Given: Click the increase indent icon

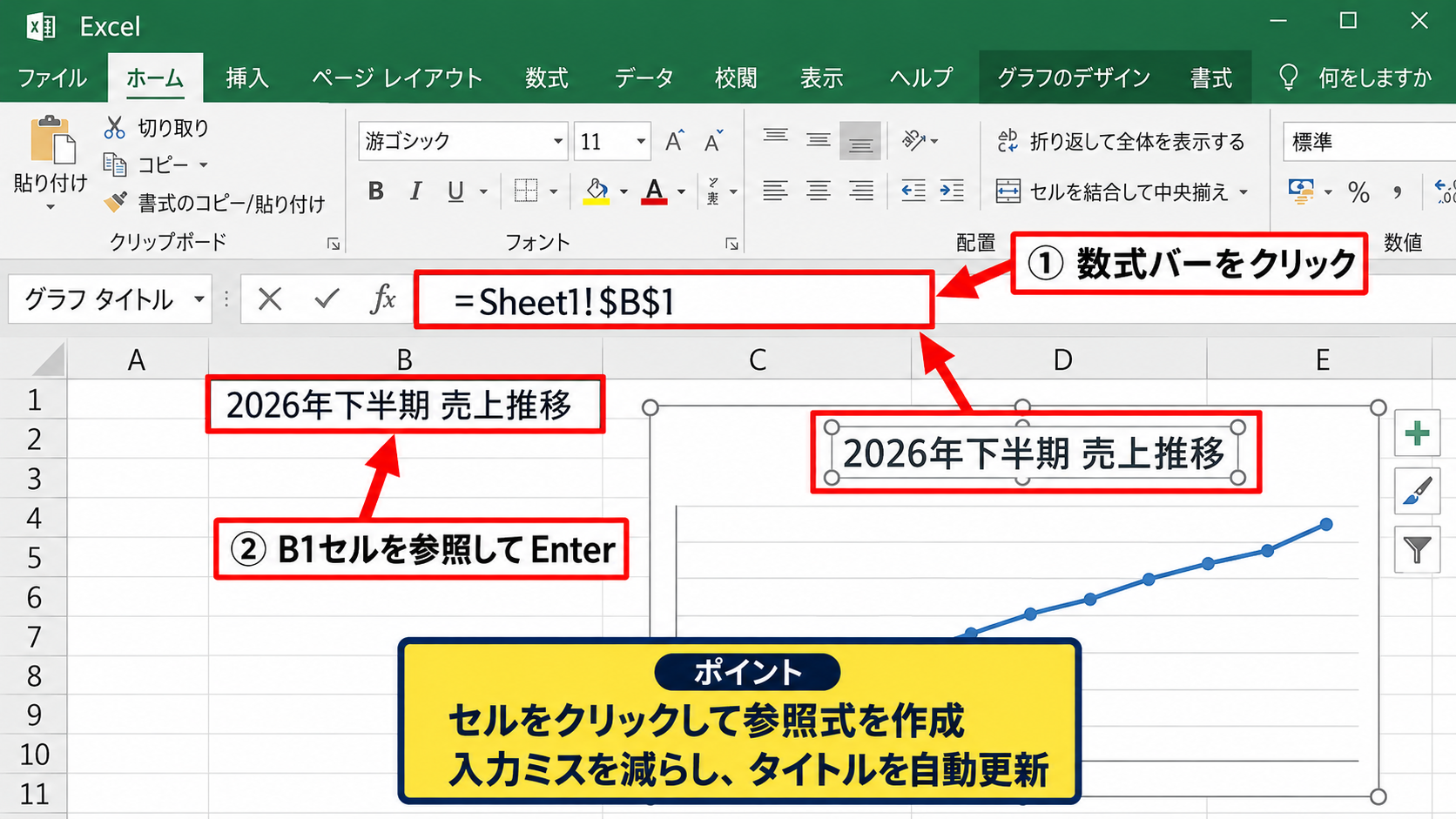Looking at the screenshot, I should click(x=952, y=191).
